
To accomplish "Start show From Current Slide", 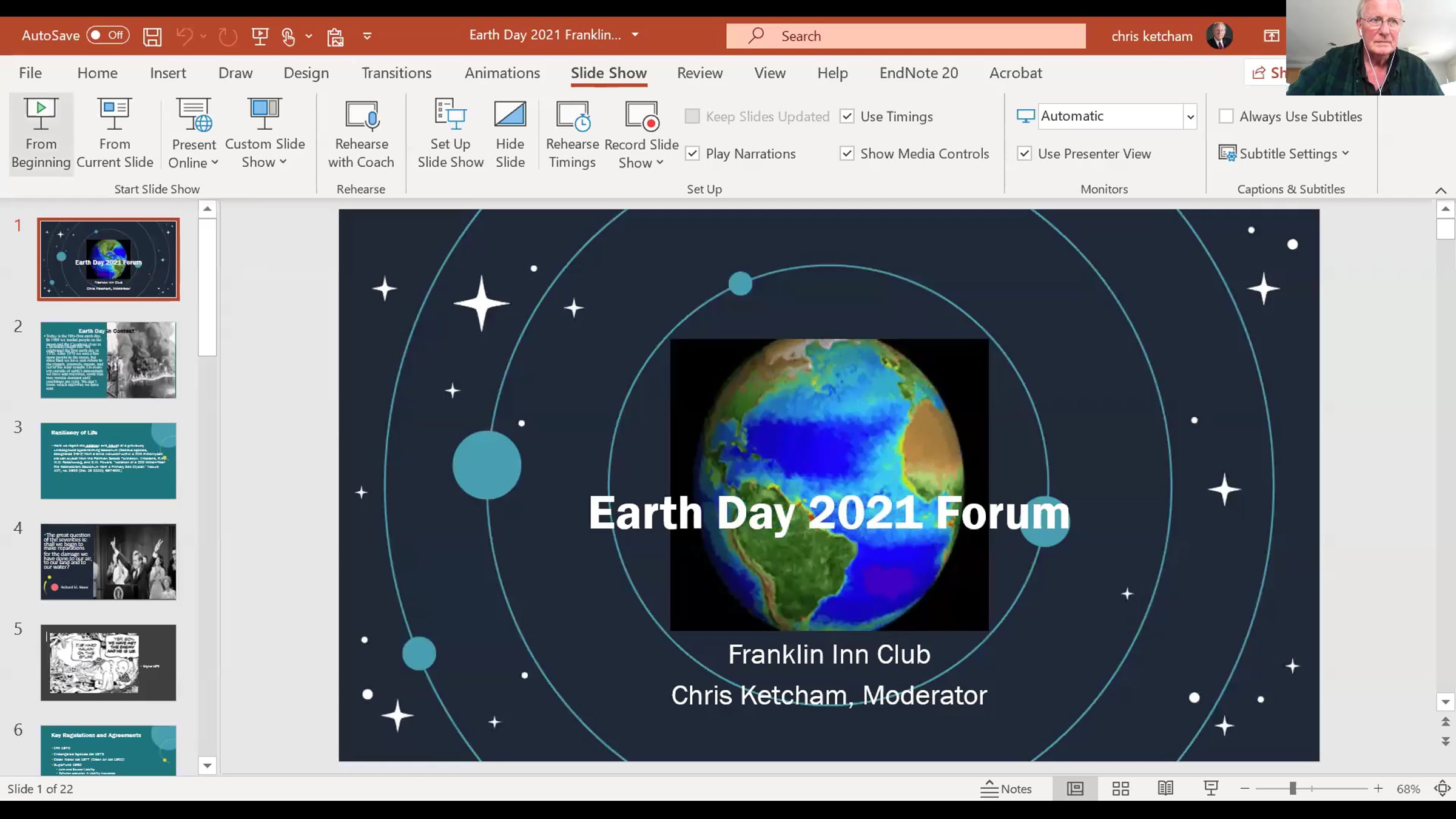I will pyautogui.click(x=115, y=134).
